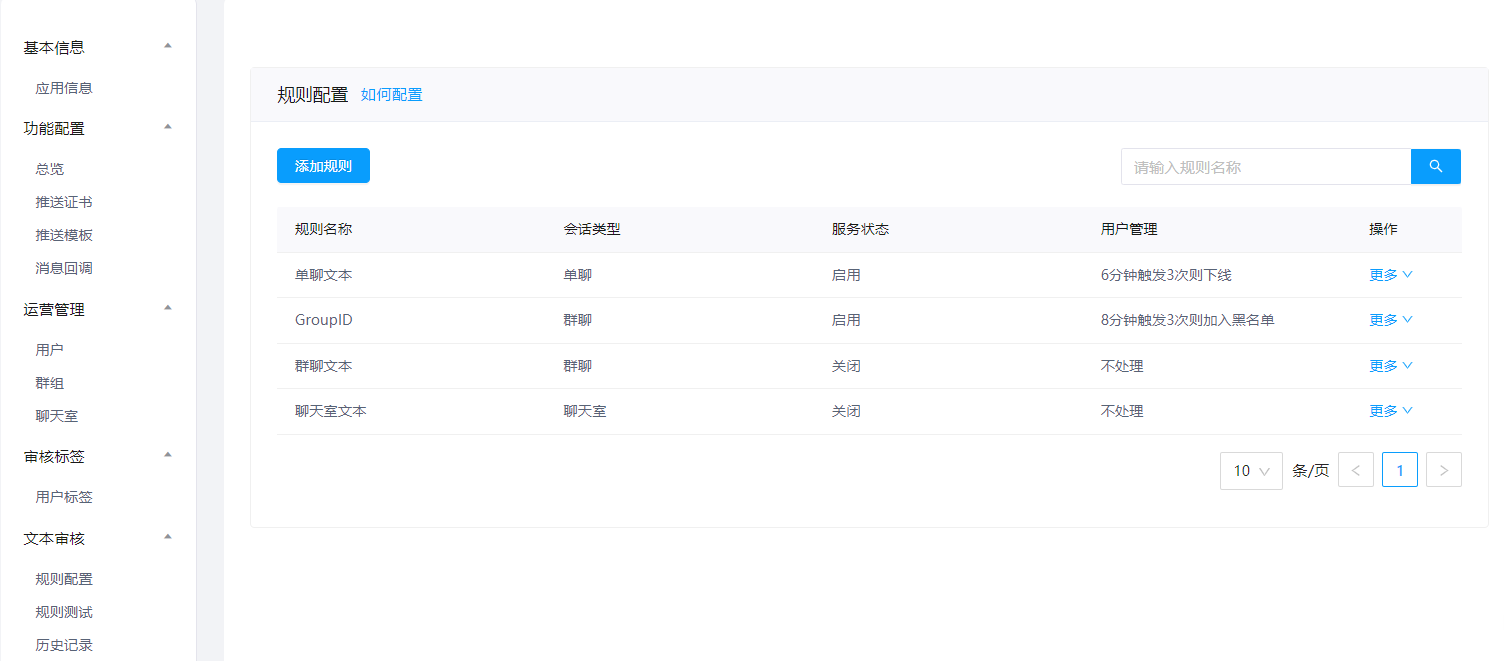1504x661 pixels.
Task: Go to the previous page arrow
Action: pyautogui.click(x=1355, y=470)
